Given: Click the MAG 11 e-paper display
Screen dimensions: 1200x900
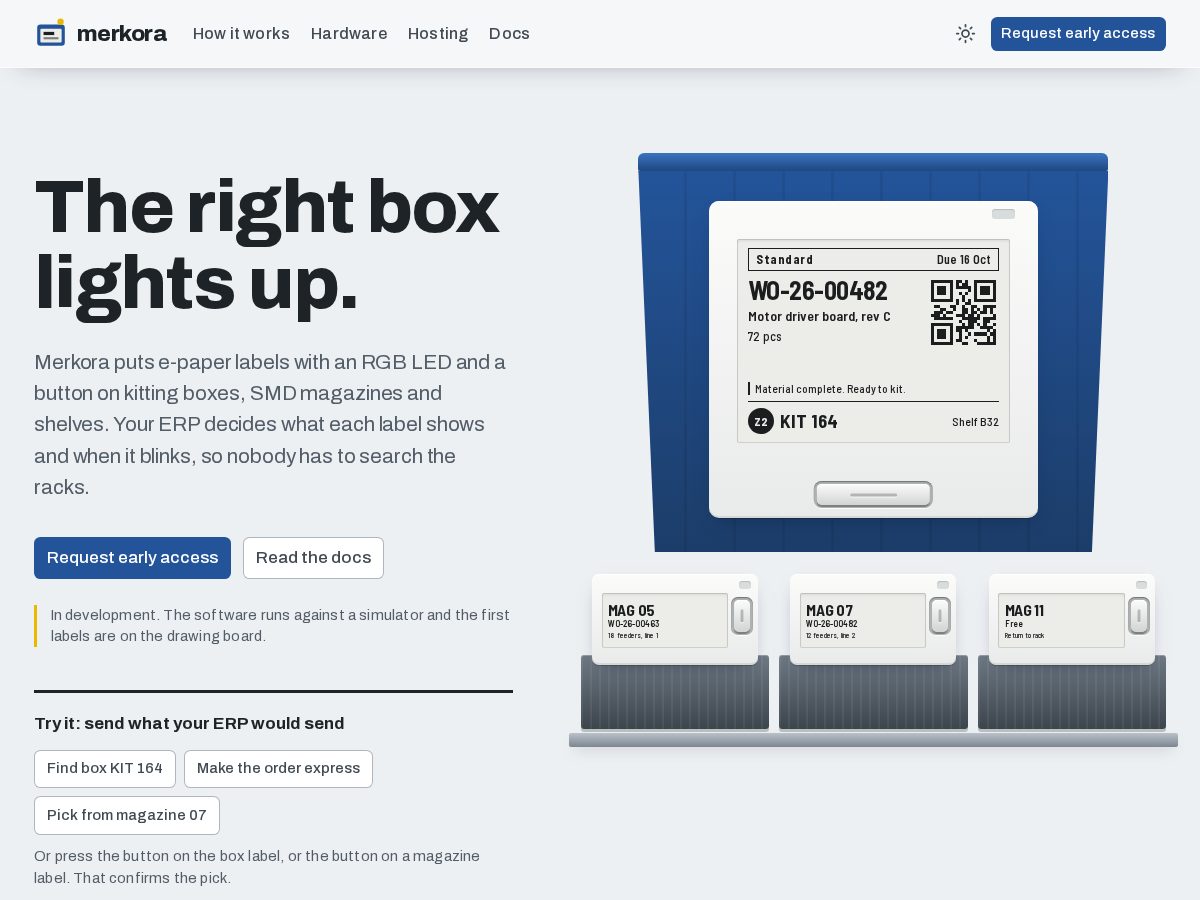Looking at the screenshot, I should coord(1061,620).
